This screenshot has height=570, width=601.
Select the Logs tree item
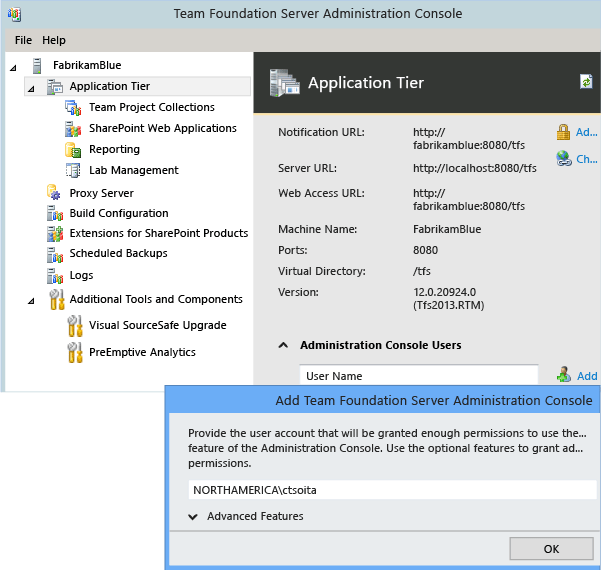click(x=81, y=276)
